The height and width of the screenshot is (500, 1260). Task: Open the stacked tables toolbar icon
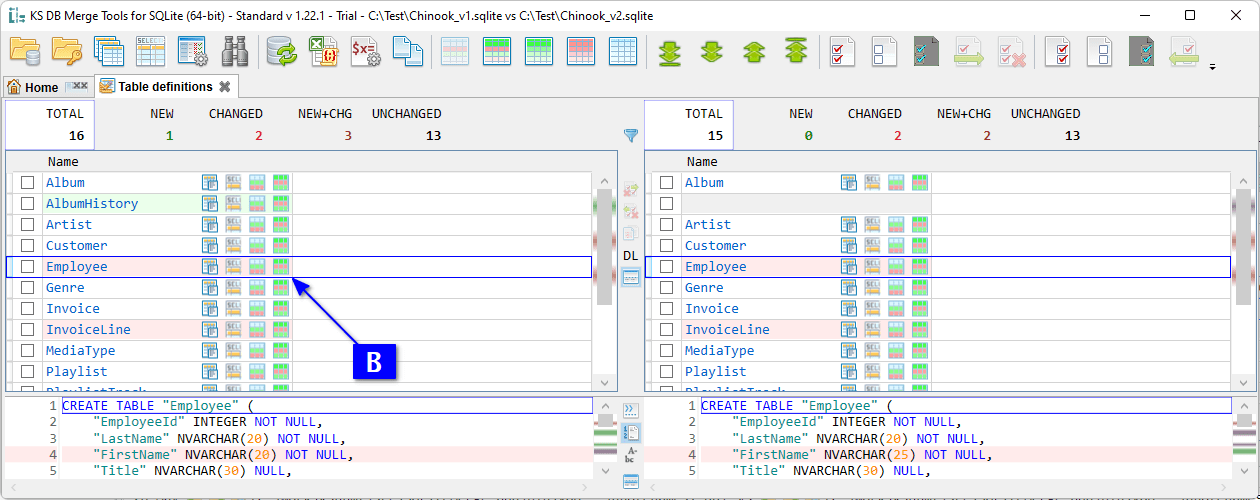109,50
